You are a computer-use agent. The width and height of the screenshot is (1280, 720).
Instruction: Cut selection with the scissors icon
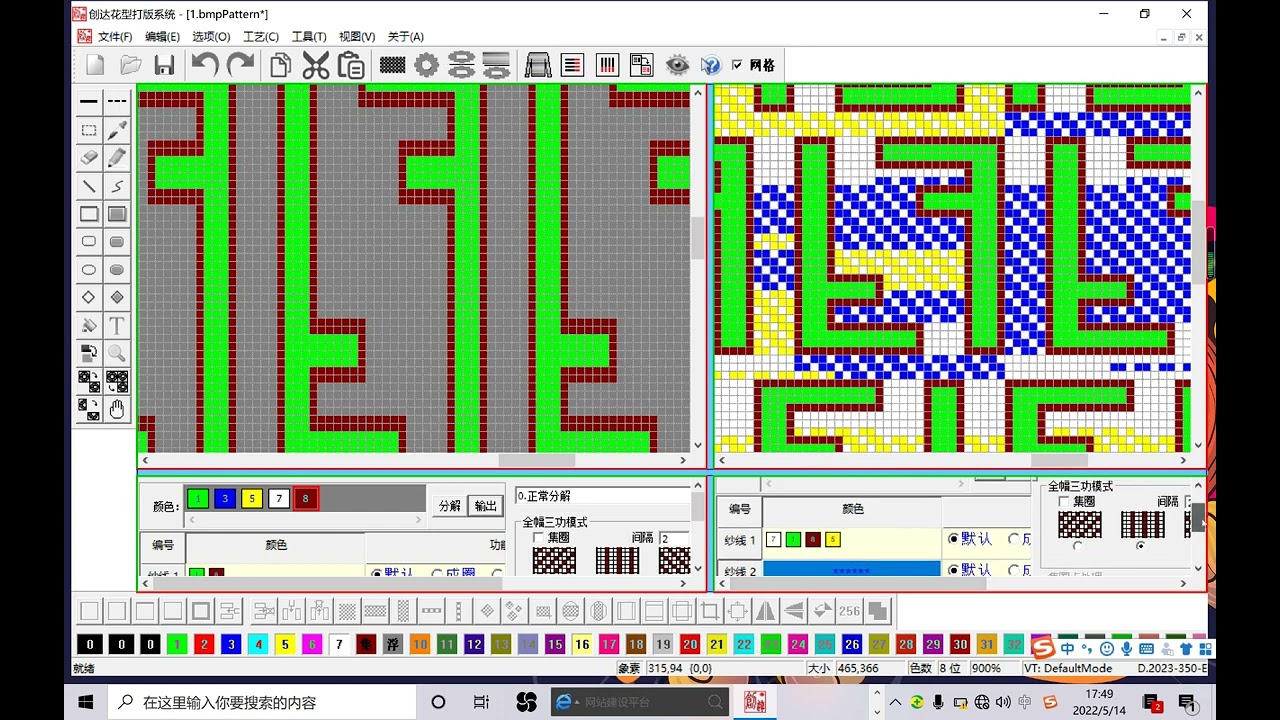point(316,66)
